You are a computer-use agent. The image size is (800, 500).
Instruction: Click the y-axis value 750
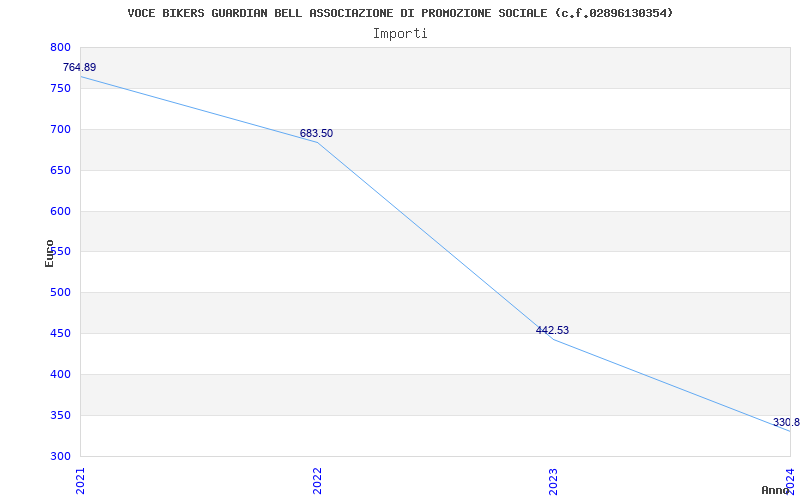[x=60, y=88]
